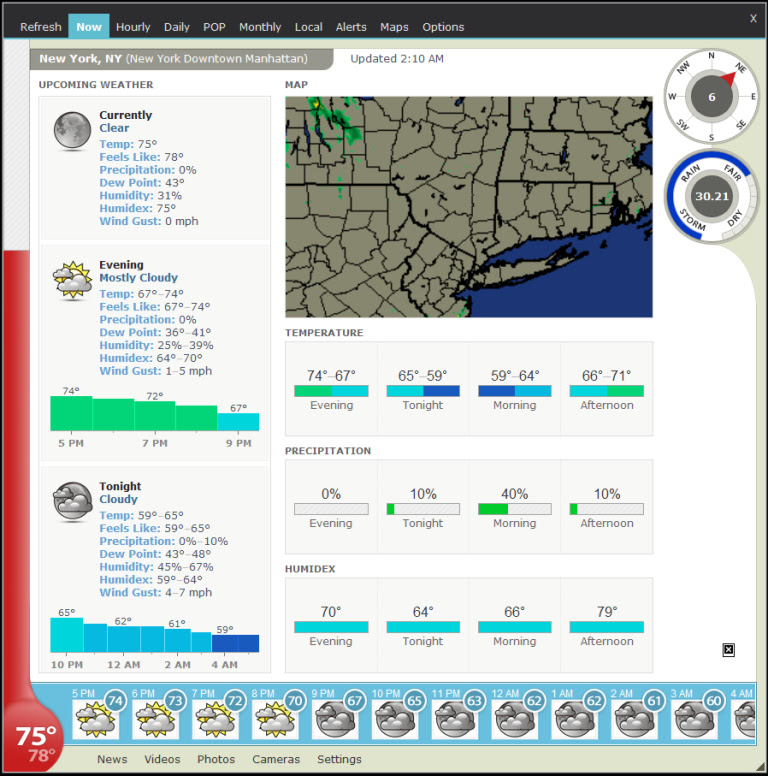The height and width of the screenshot is (776, 768).
Task: Select the 12 AM hourly forecast icon
Action: coord(515,720)
